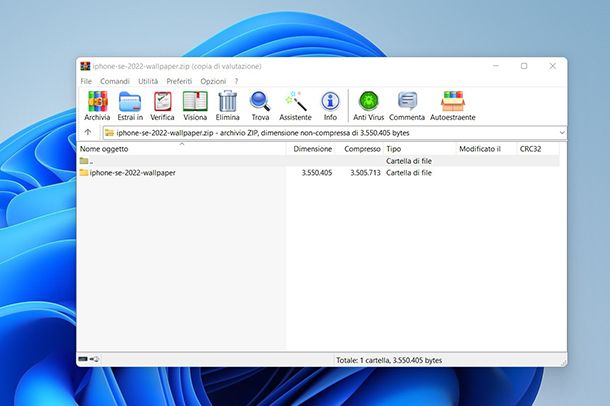Select the iphone-se-2022-wallpaper folder
610x406 pixels.
pos(128,173)
